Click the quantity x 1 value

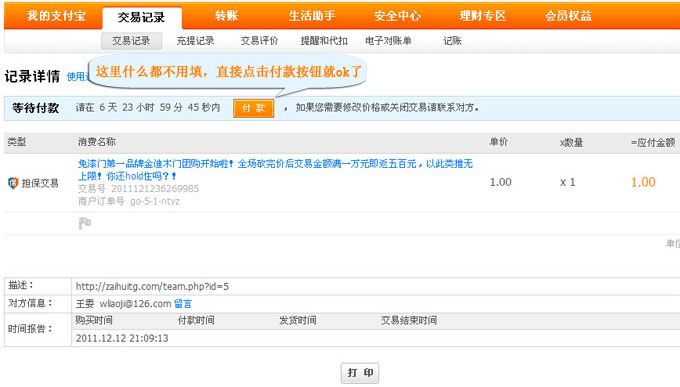[567, 182]
